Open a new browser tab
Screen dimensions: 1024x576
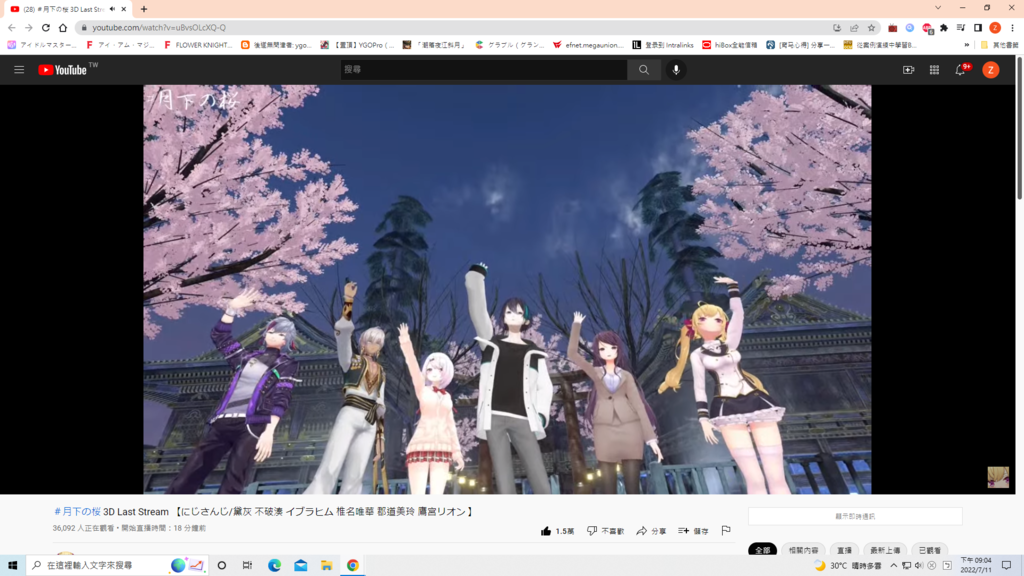(x=144, y=9)
